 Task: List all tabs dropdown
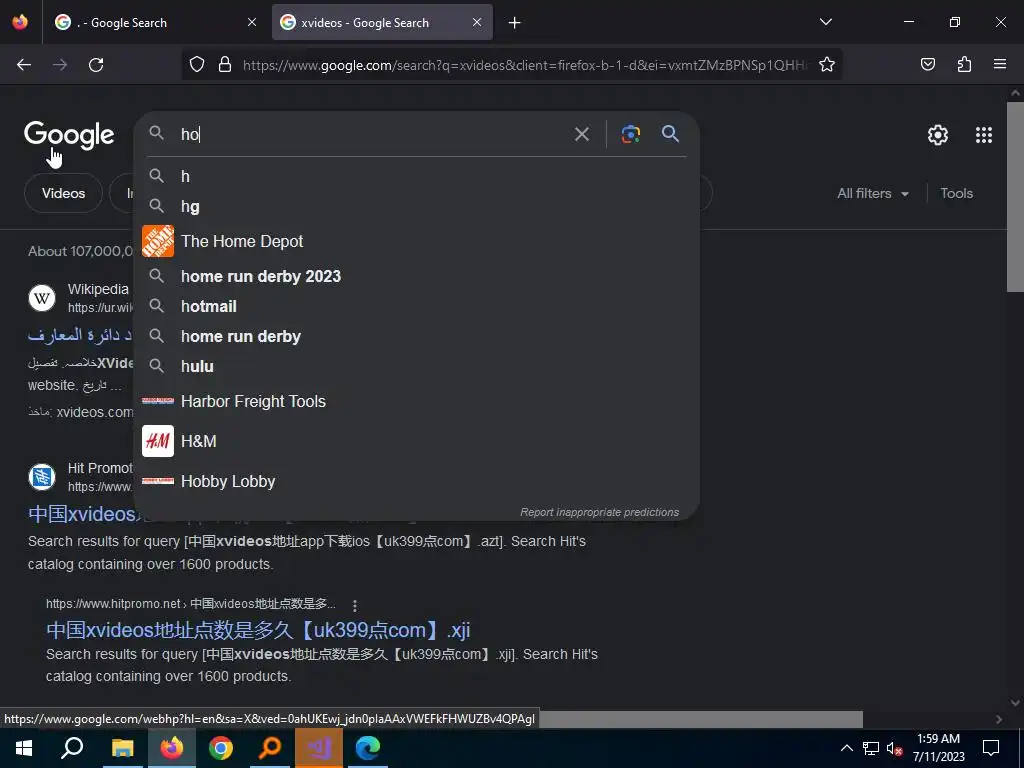coord(825,22)
